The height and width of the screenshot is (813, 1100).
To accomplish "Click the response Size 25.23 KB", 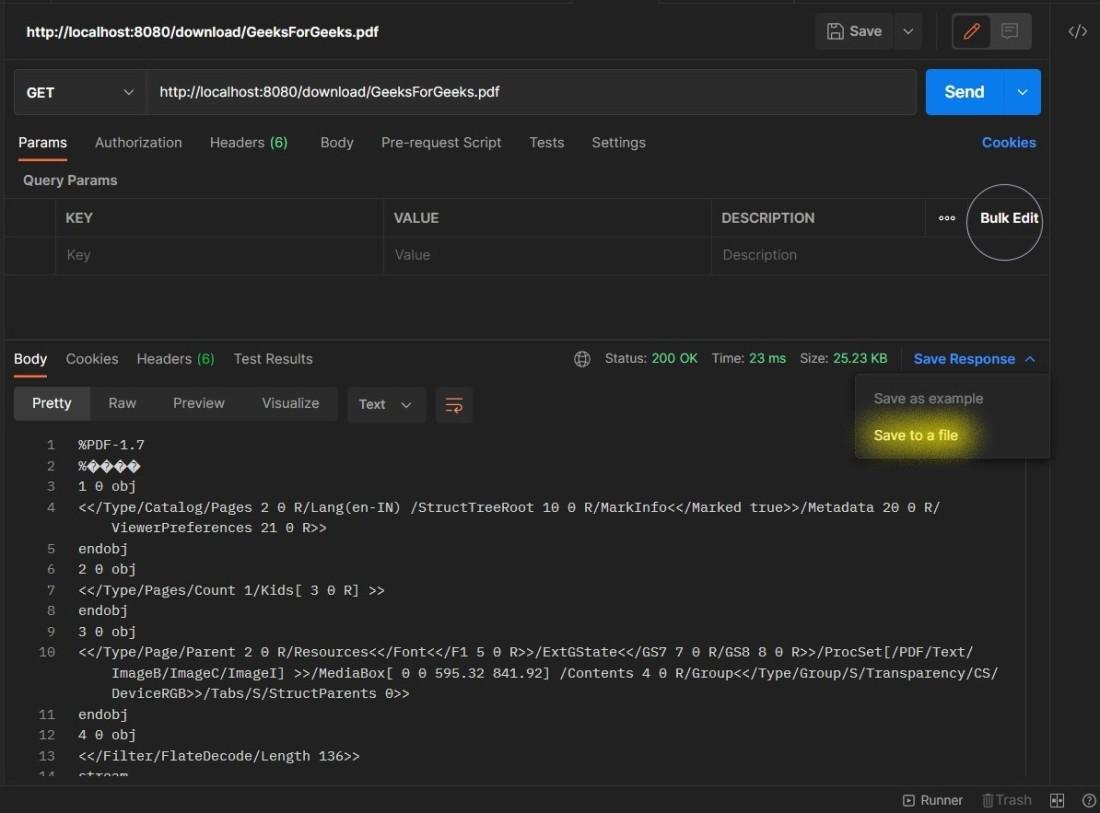I will pyautogui.click(x=843, y=358).
